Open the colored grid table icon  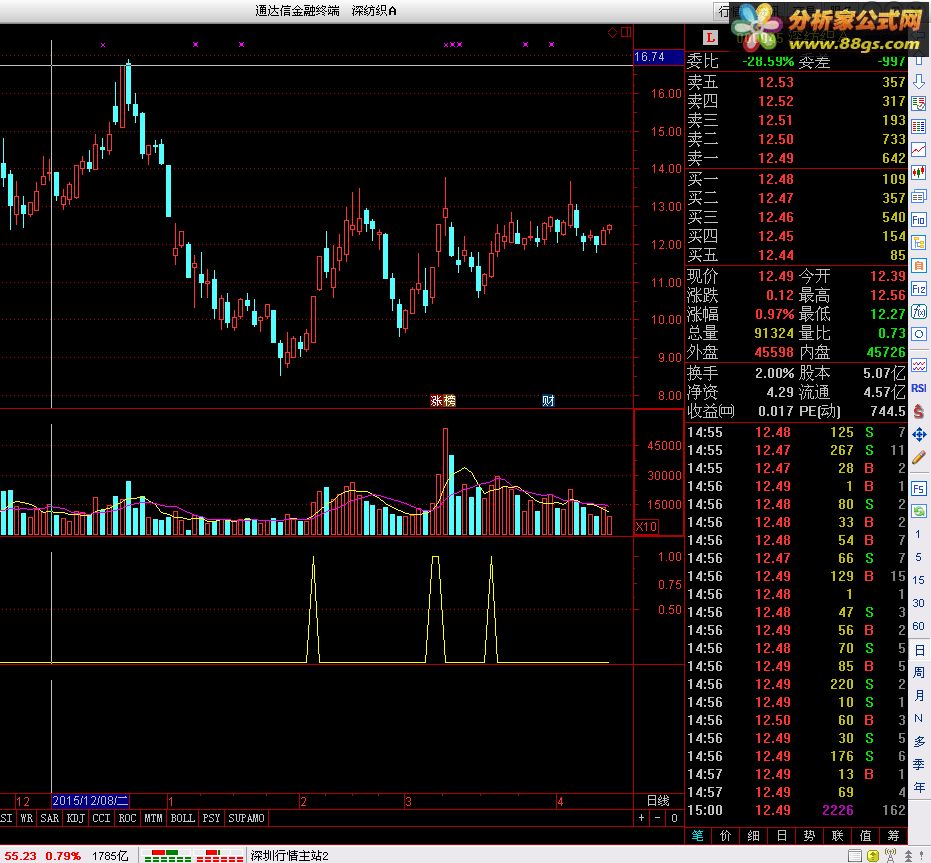(919, 127)
